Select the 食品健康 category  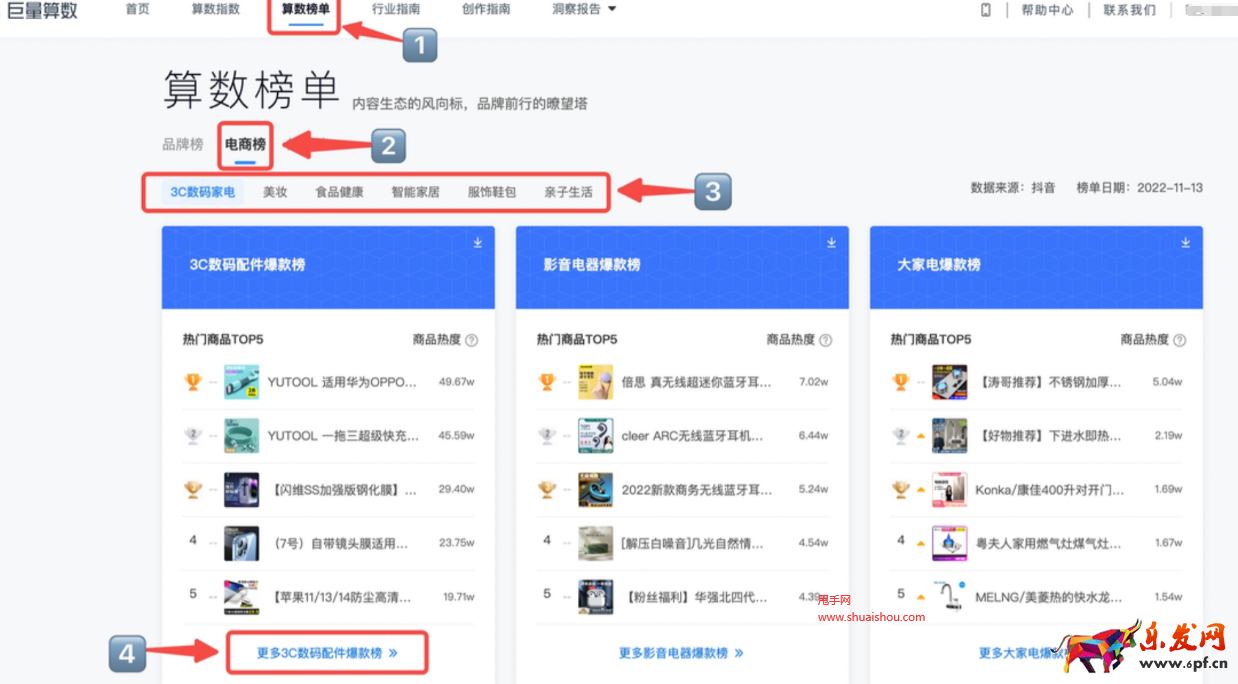pyautogui.click(x=339, y=192)
